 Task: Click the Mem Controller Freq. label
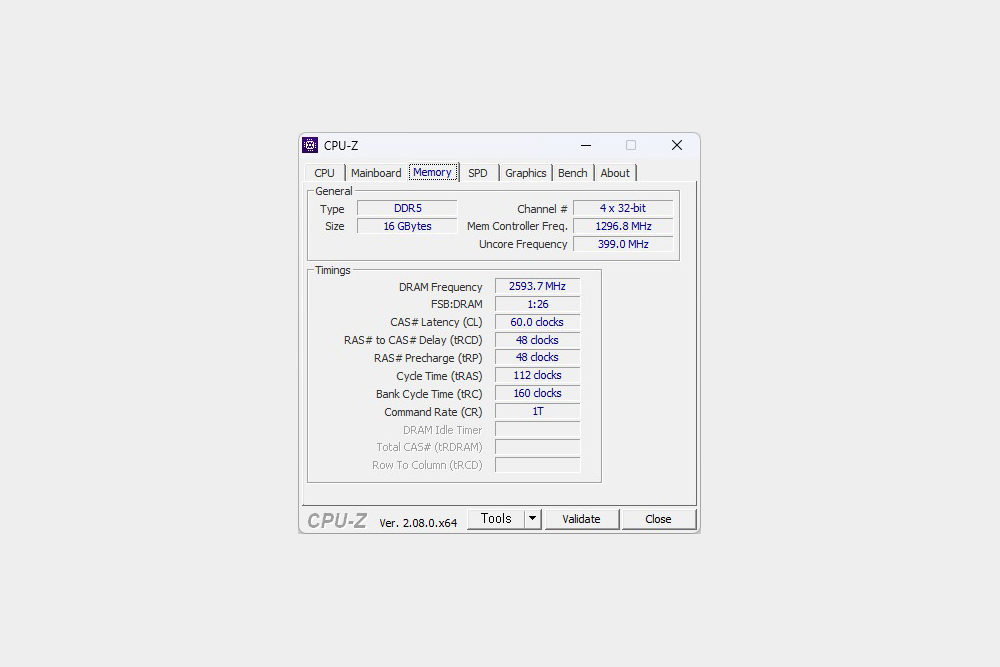point(517,226)
